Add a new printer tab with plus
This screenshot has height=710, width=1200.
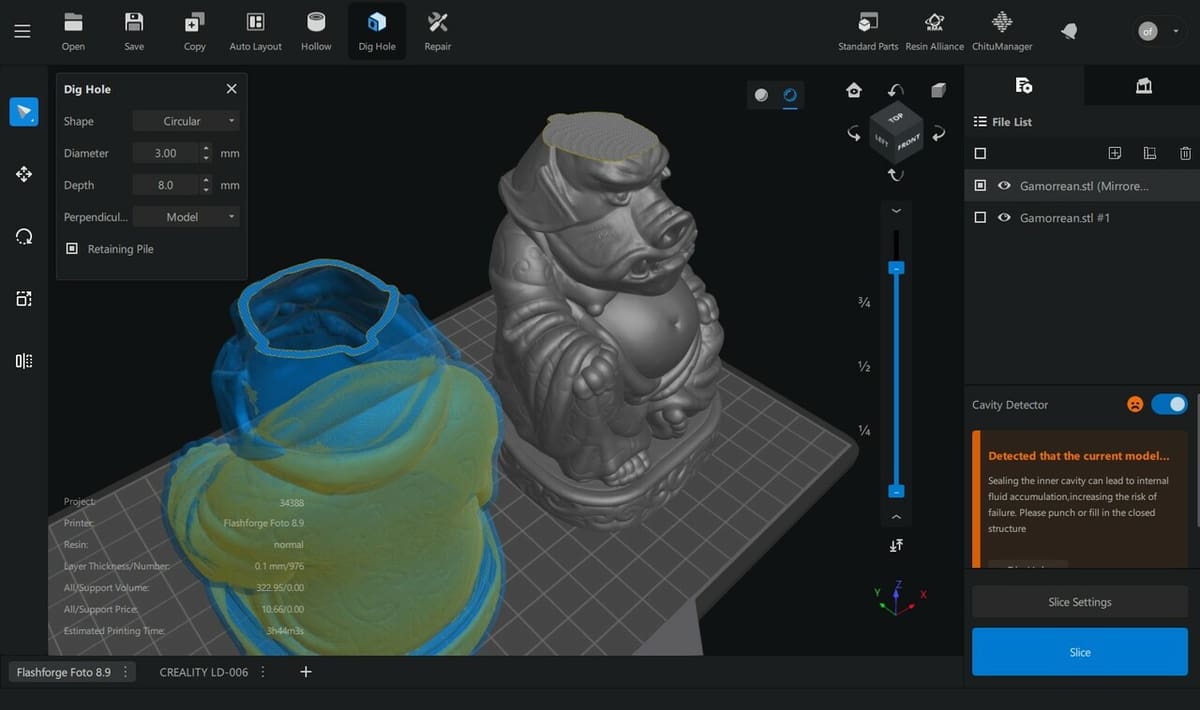click(x=306, y=672)
